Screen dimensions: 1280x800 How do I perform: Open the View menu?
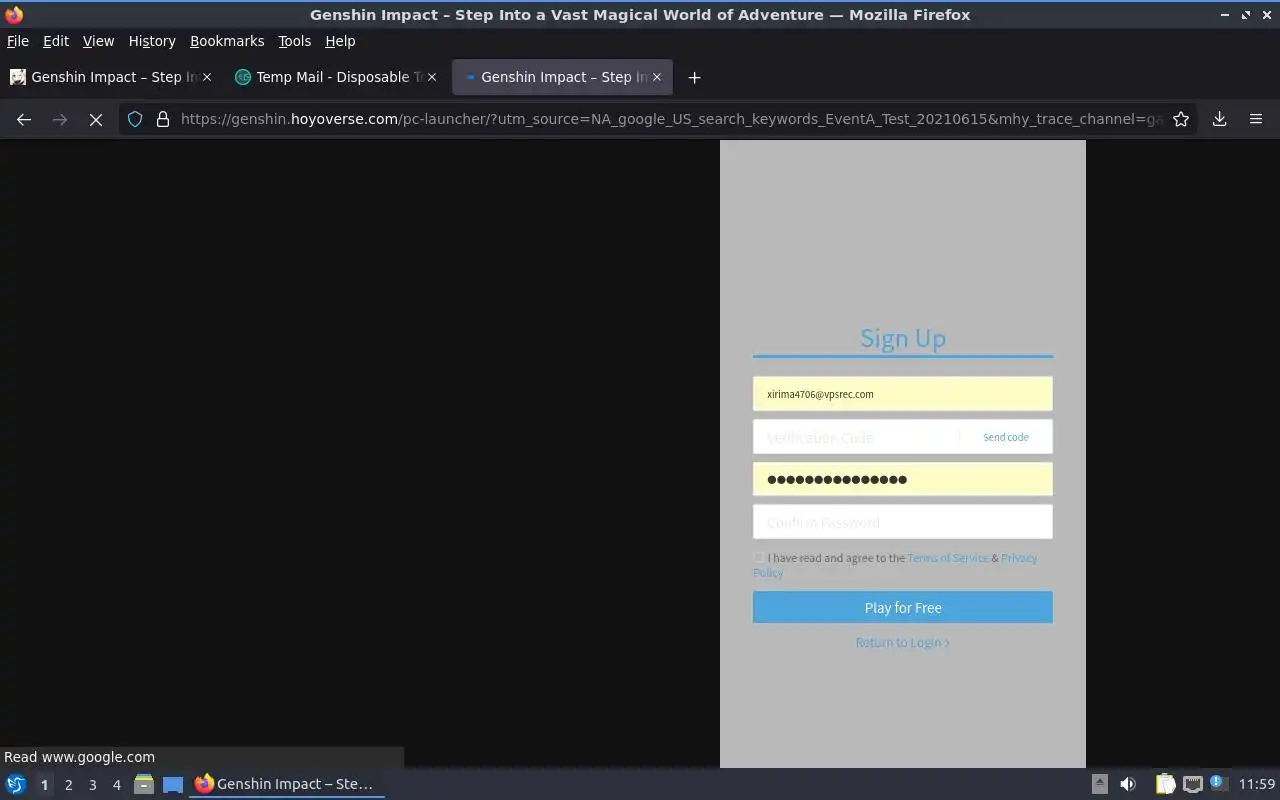pyautogui.click(x=98, y=41)
